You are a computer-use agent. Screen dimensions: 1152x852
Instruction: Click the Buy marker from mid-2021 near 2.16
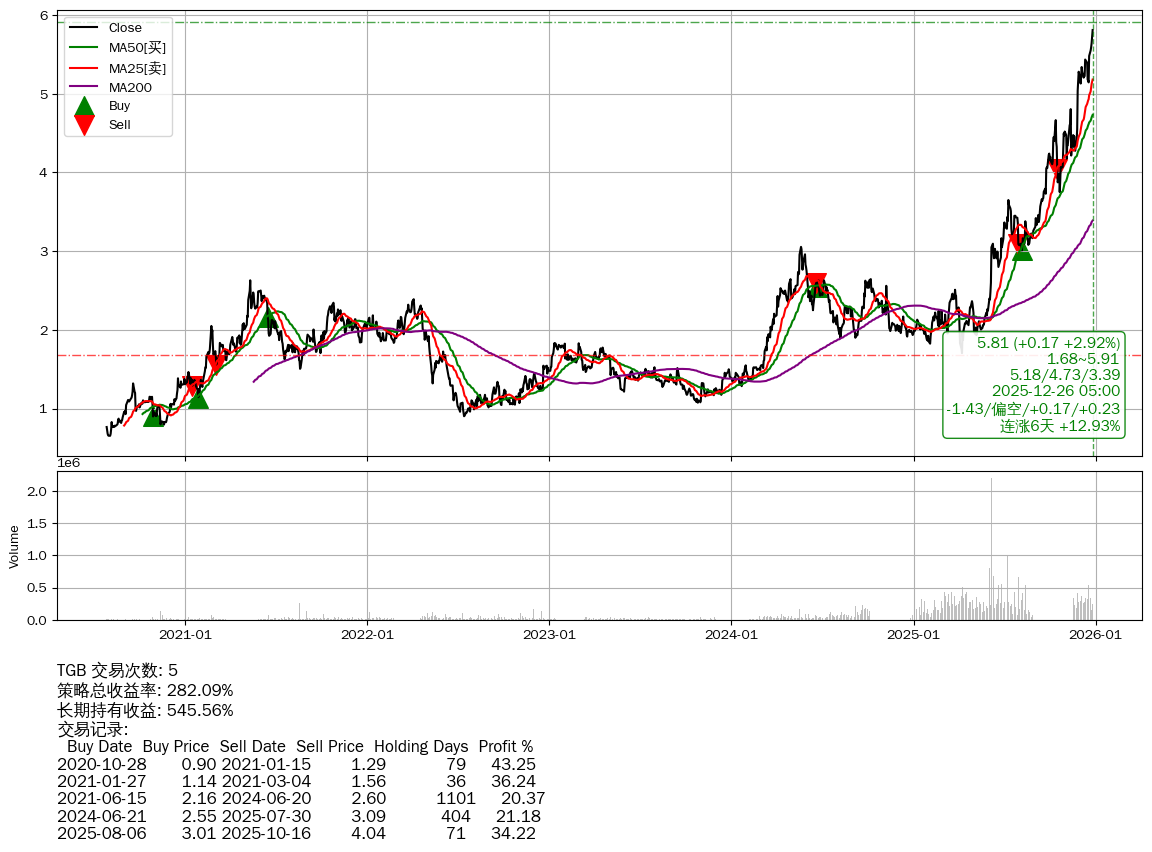point(268,317)
